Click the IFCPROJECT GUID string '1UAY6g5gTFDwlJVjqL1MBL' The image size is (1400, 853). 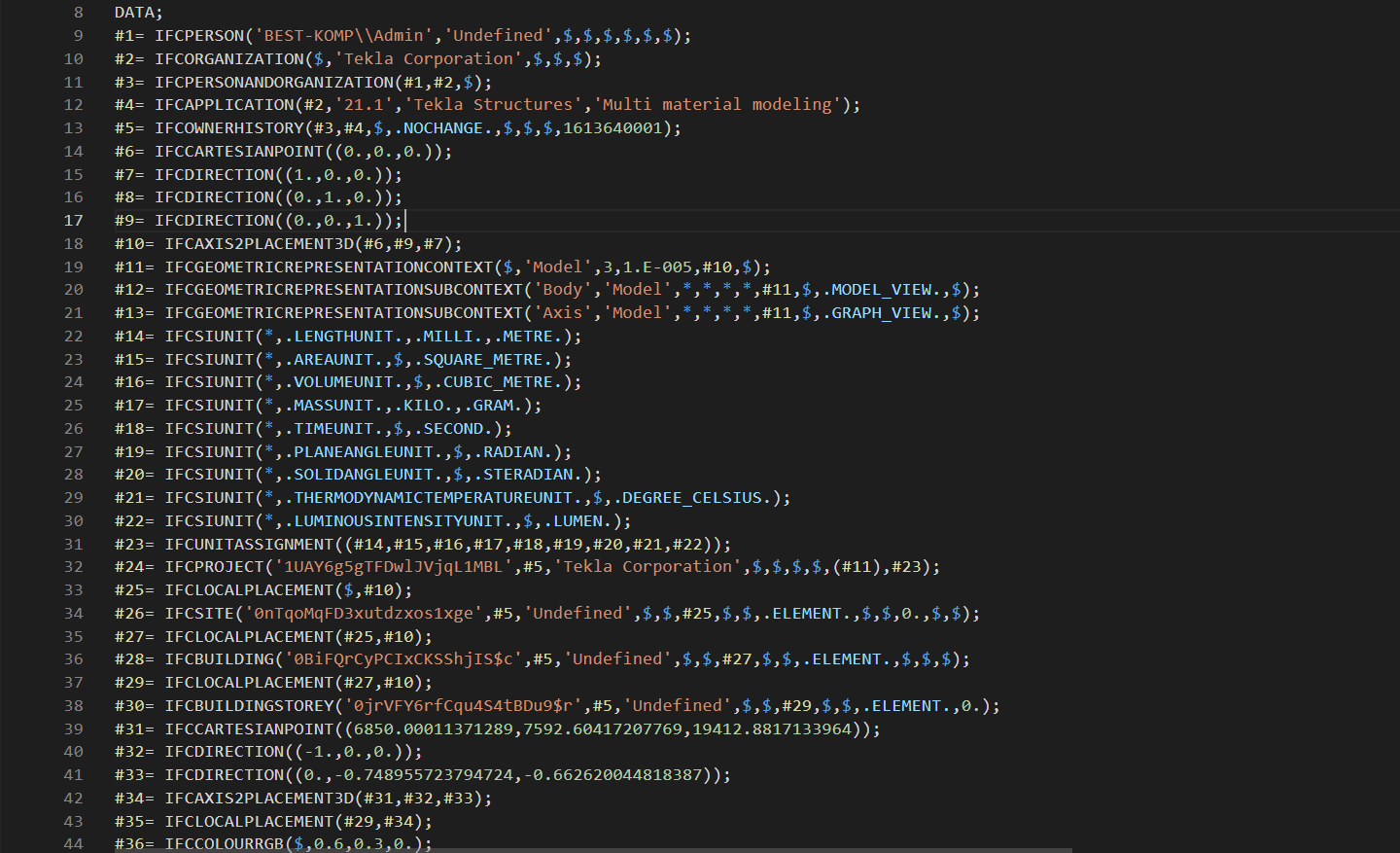[x=394, y=567]
